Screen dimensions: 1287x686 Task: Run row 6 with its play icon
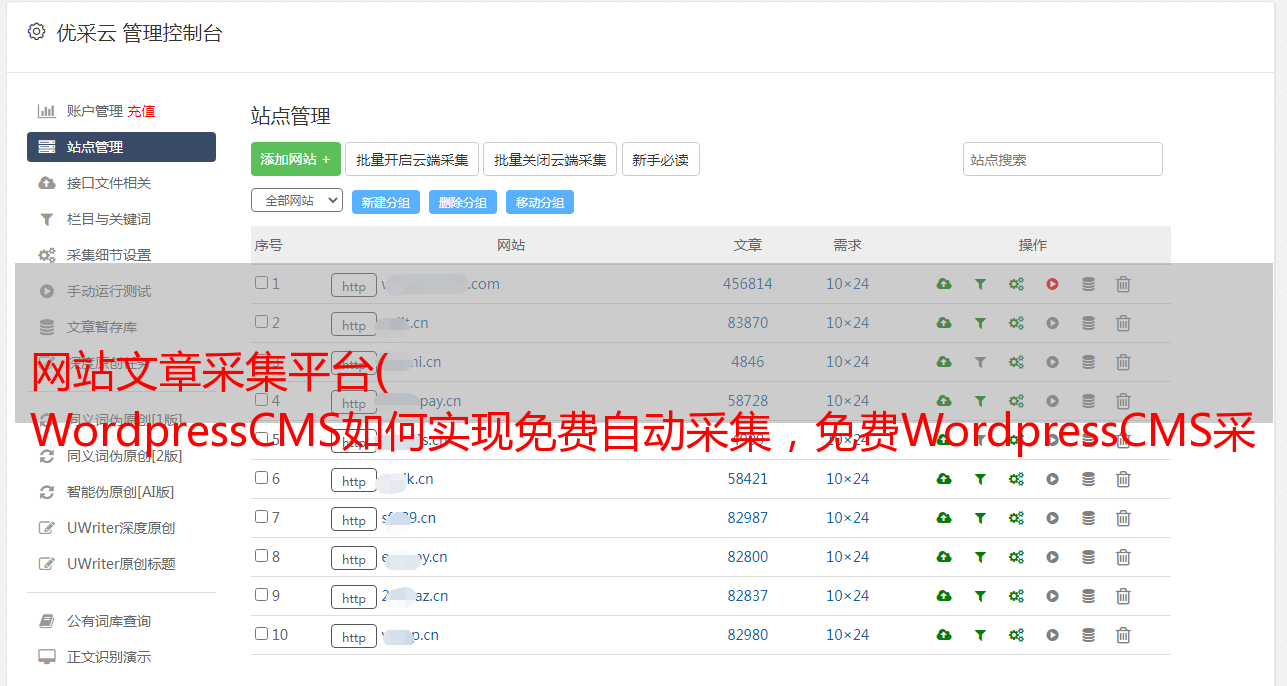tap(1052, 479)
